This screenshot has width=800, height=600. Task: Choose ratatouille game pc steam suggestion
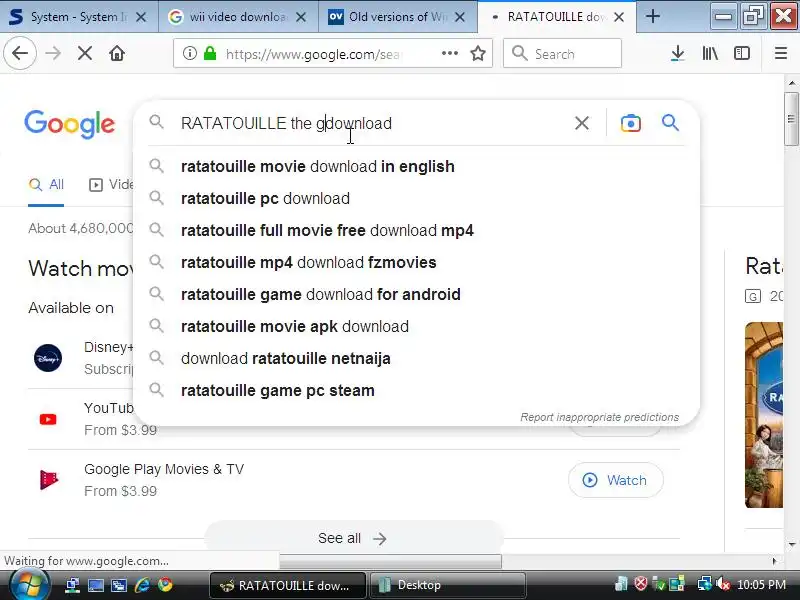416,390
